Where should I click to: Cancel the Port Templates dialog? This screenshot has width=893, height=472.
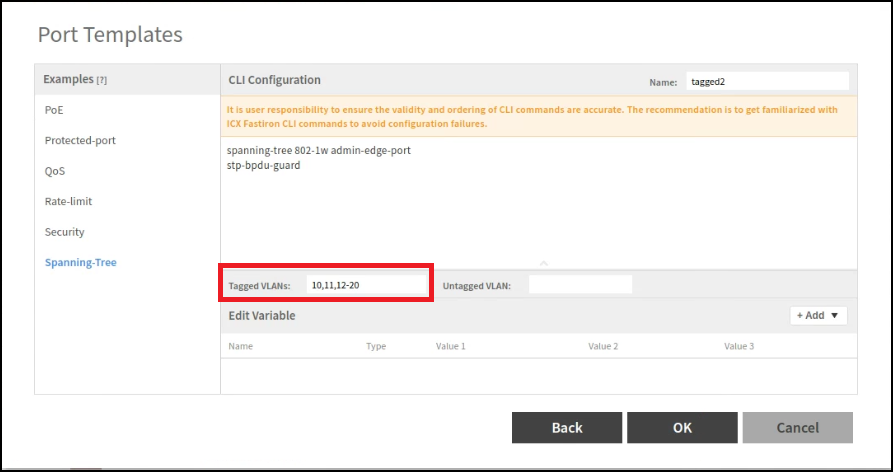[797, 428]
